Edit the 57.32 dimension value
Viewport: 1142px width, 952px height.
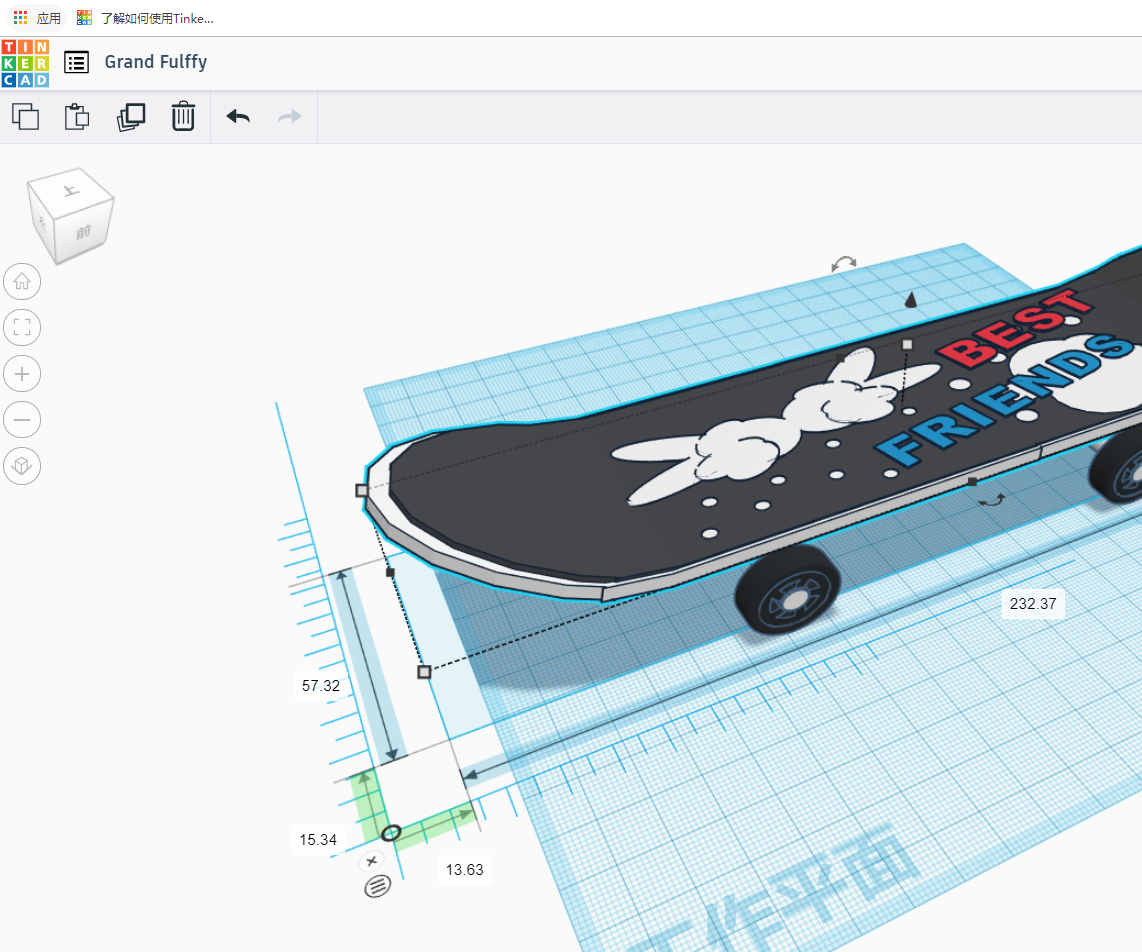[x=320, y=685]
